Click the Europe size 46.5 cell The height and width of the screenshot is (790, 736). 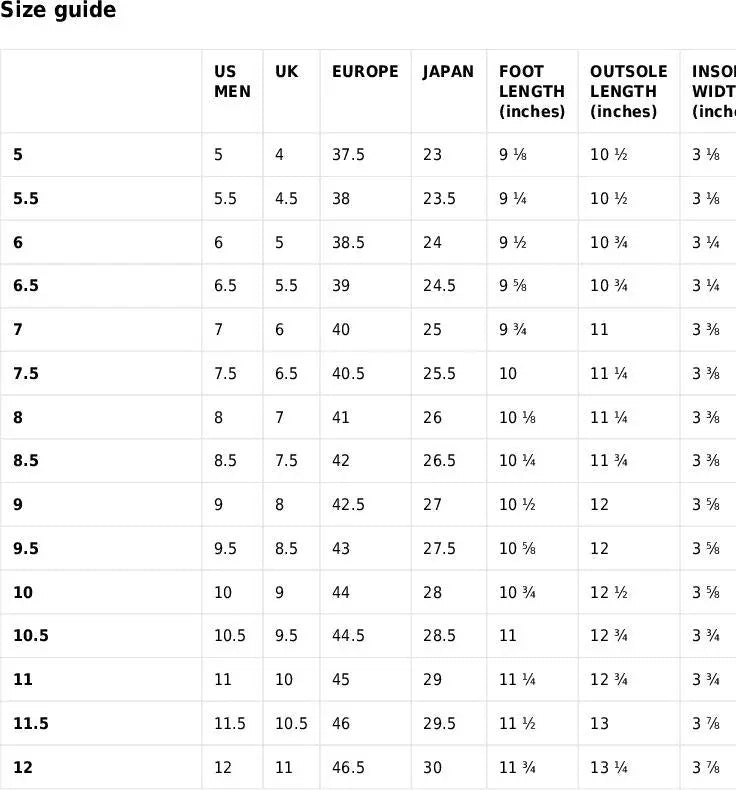(x=348, y=768)
